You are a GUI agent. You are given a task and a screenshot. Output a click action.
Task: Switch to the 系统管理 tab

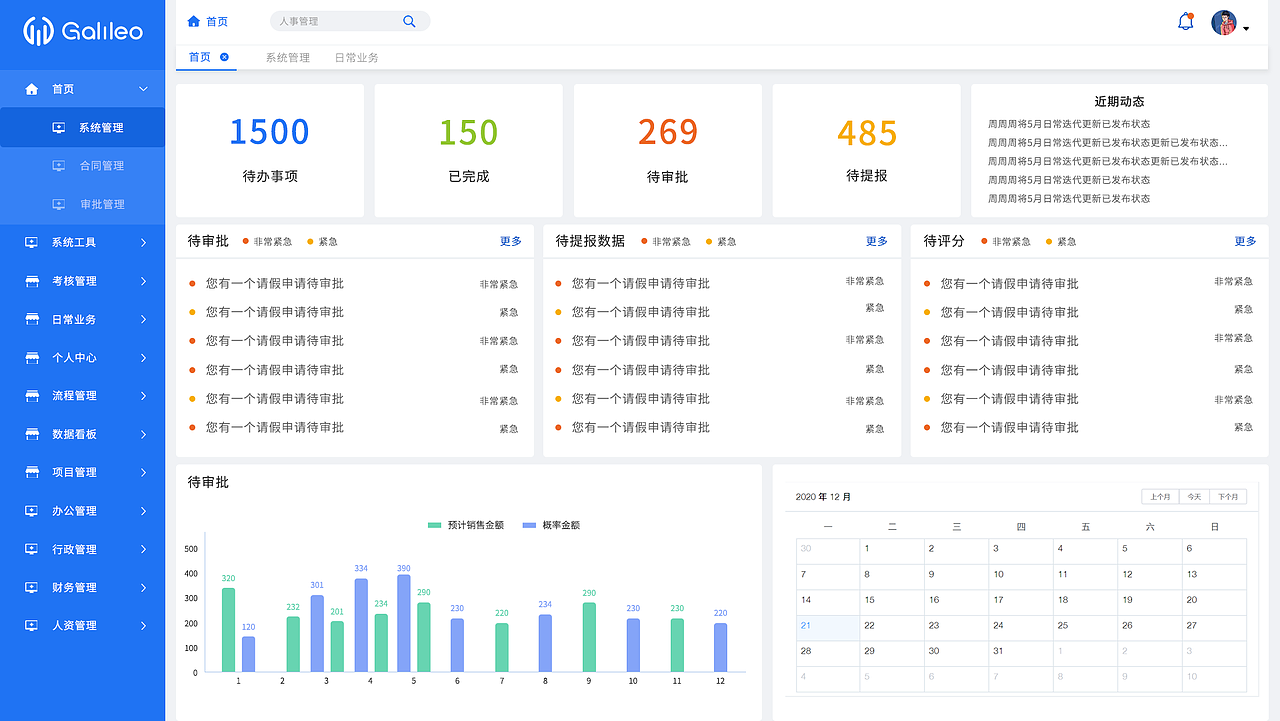287,58
